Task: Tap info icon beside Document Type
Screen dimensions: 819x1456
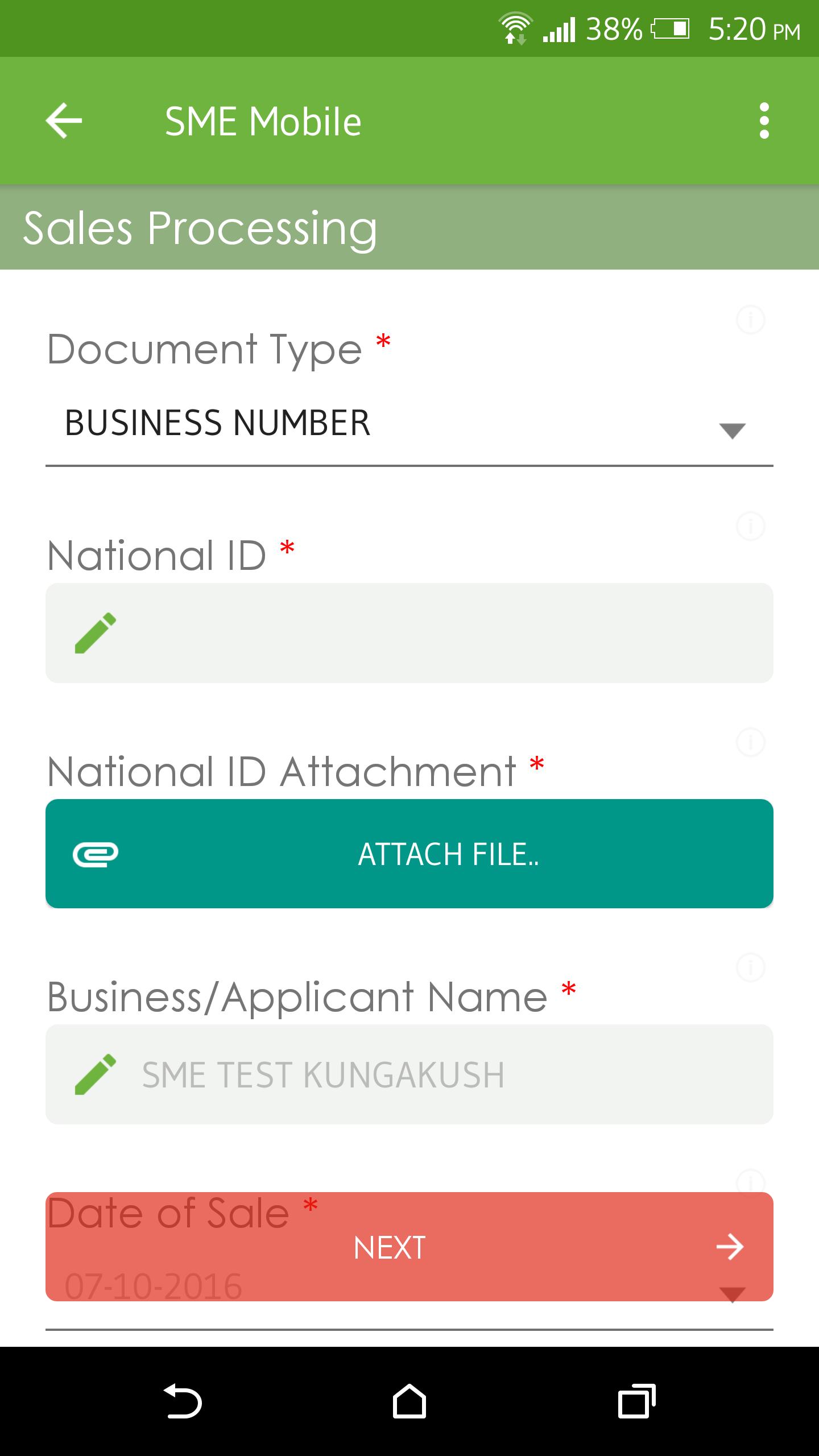Action: 750,320
